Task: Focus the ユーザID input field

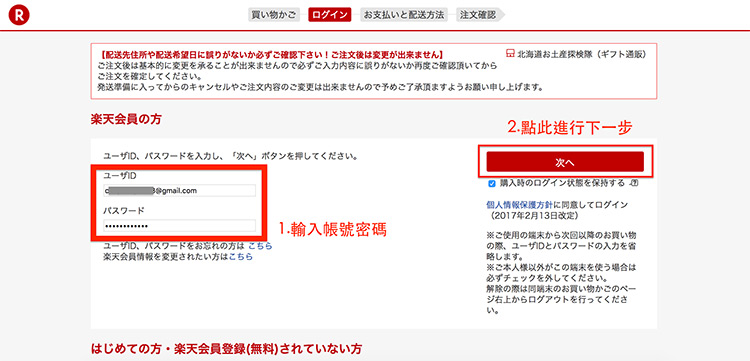Action: click(x=179, y=190)
